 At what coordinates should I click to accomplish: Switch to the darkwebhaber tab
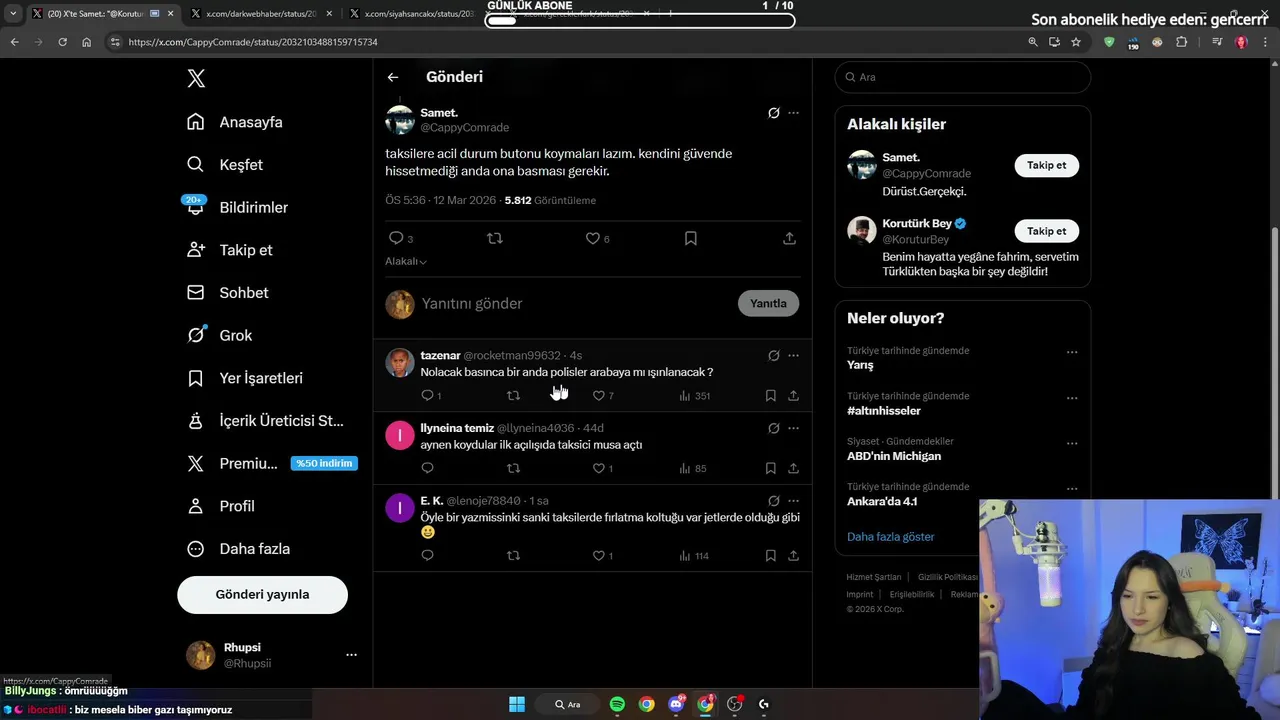click(260, 14)
